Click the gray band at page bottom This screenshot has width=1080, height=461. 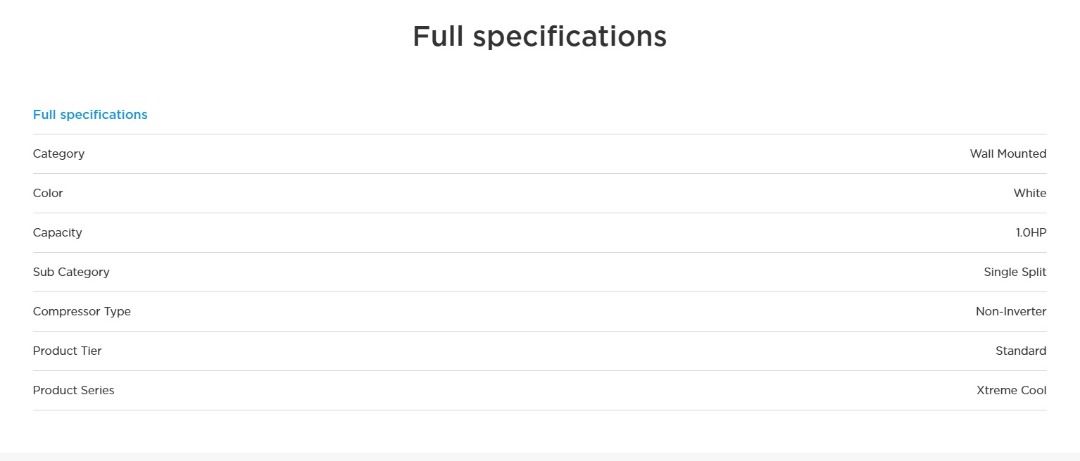coord(540,456)
